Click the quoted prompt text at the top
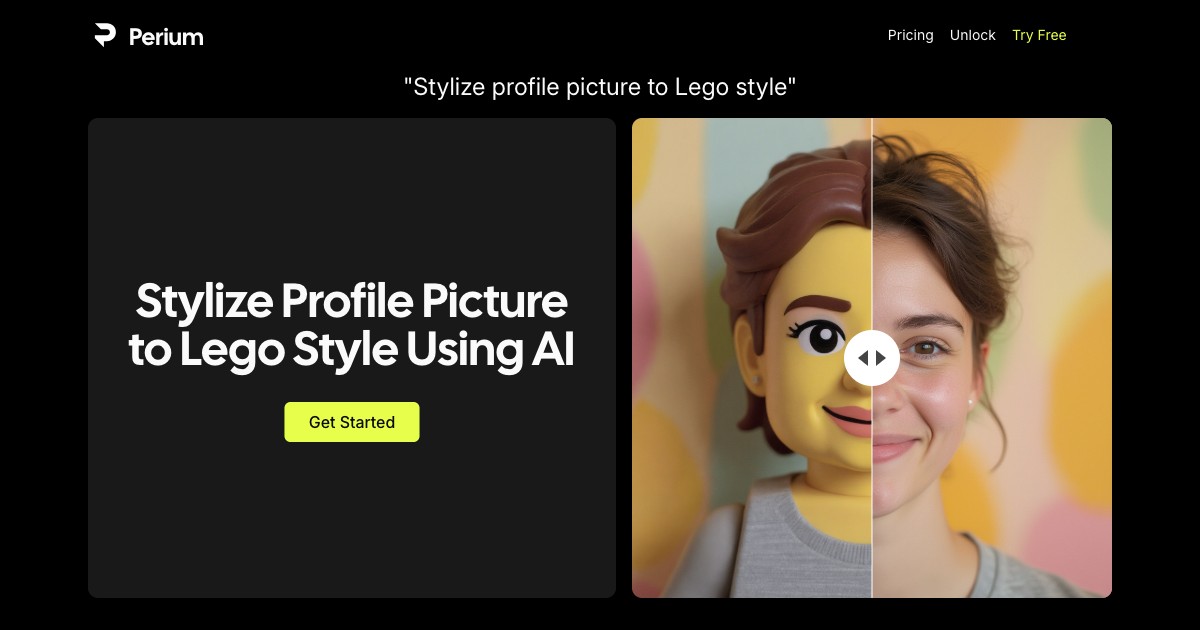Viewport: 1200px width, 630px height. (x=600, y=87)
